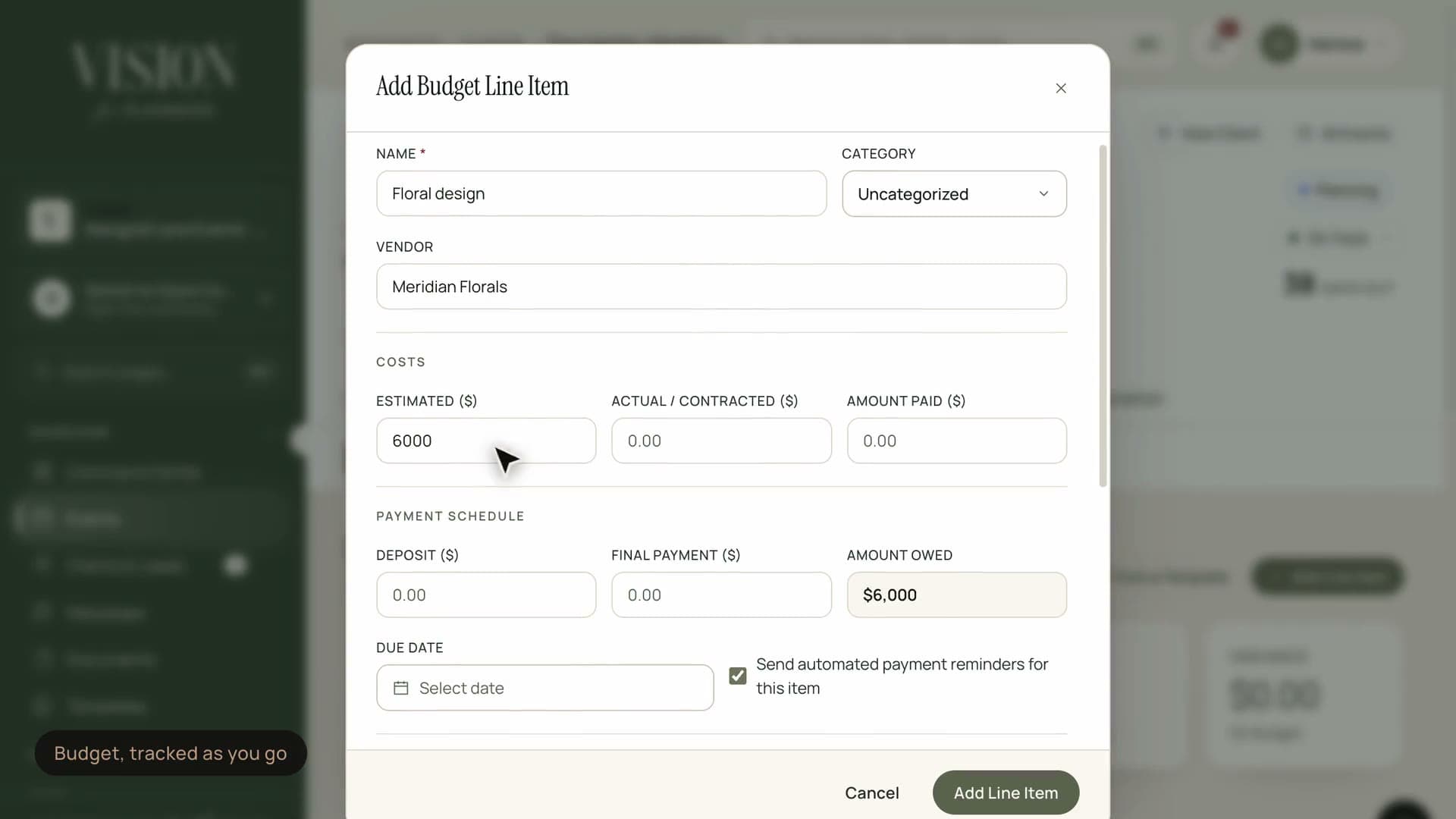This screenshot has width=1456, height=819.
Task: Cancel adding the budget line item
Action: 872,792
